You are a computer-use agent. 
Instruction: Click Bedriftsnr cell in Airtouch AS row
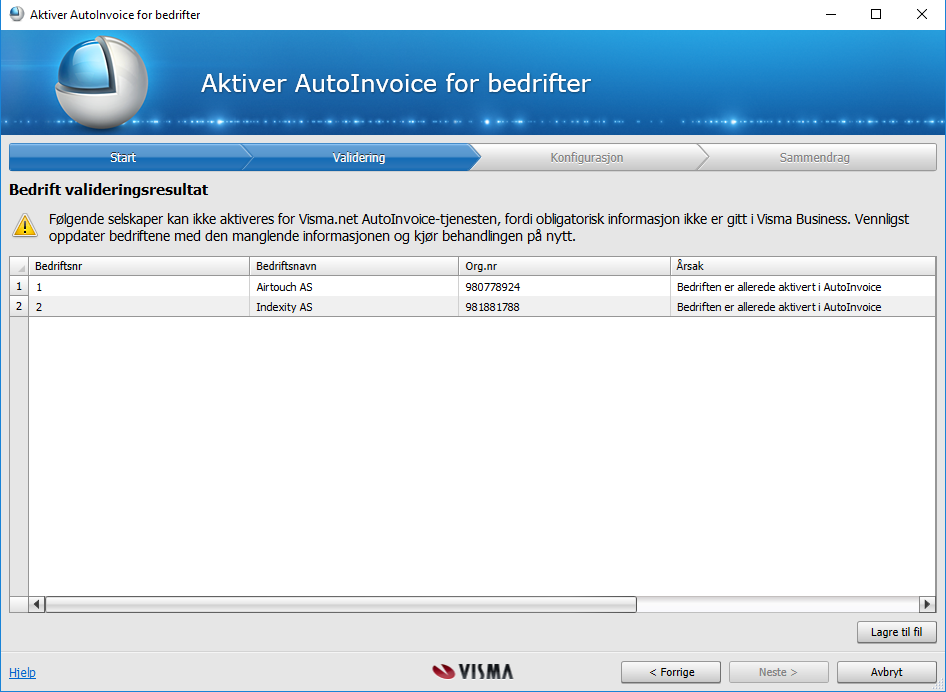point(139,287)
